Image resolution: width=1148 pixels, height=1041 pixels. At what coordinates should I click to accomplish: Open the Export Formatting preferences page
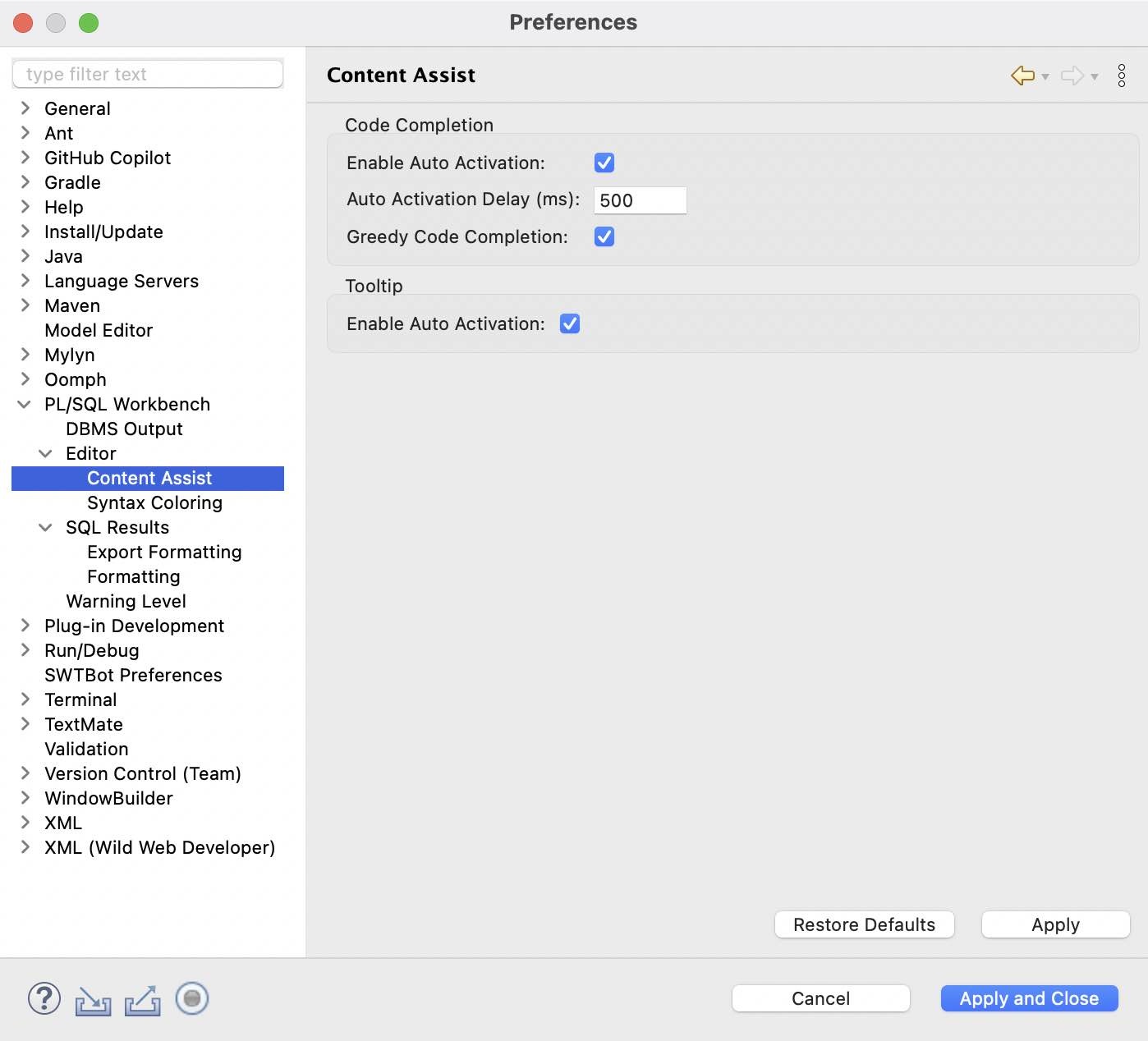(x=163, y=552)
